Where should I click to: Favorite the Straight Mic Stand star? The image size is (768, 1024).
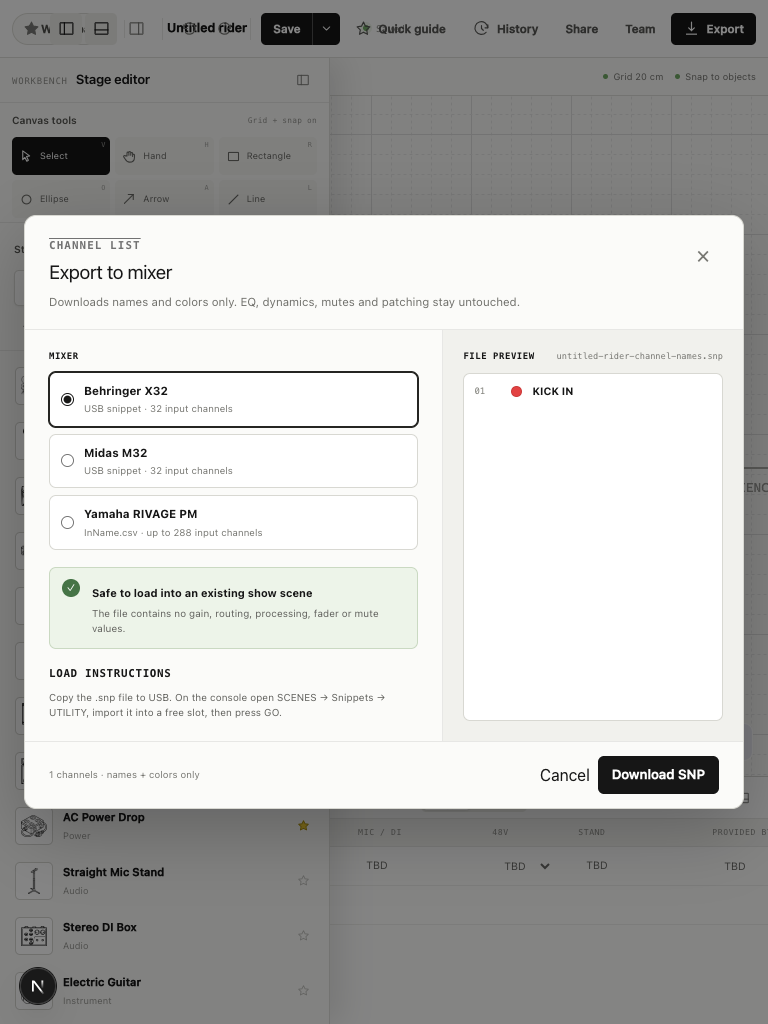304,880
